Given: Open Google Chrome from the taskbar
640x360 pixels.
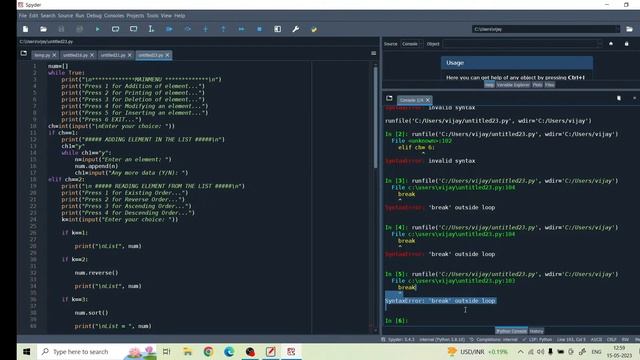Looking at the screenshot, I should coord(208,351).
